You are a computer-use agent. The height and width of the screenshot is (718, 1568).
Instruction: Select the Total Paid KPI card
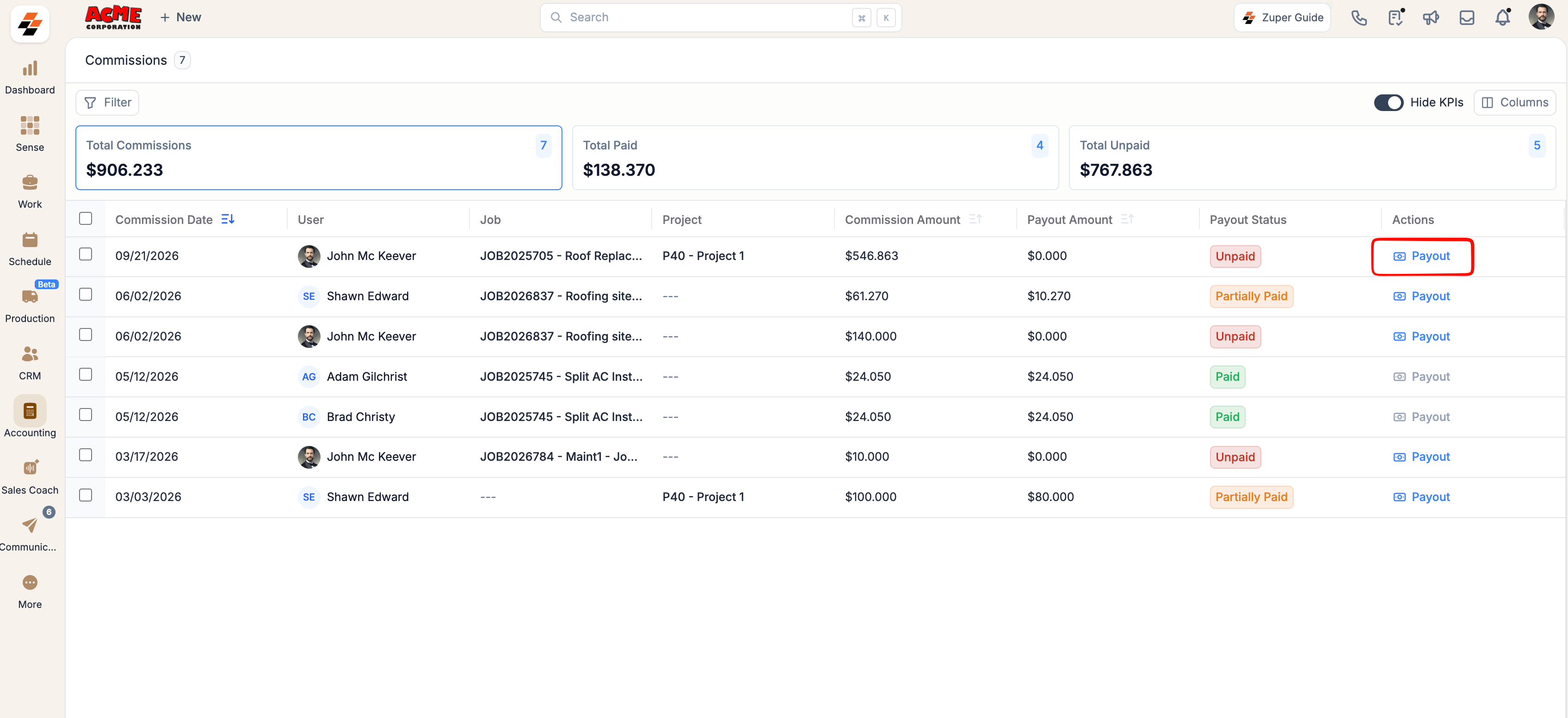(x=815, y=158)
